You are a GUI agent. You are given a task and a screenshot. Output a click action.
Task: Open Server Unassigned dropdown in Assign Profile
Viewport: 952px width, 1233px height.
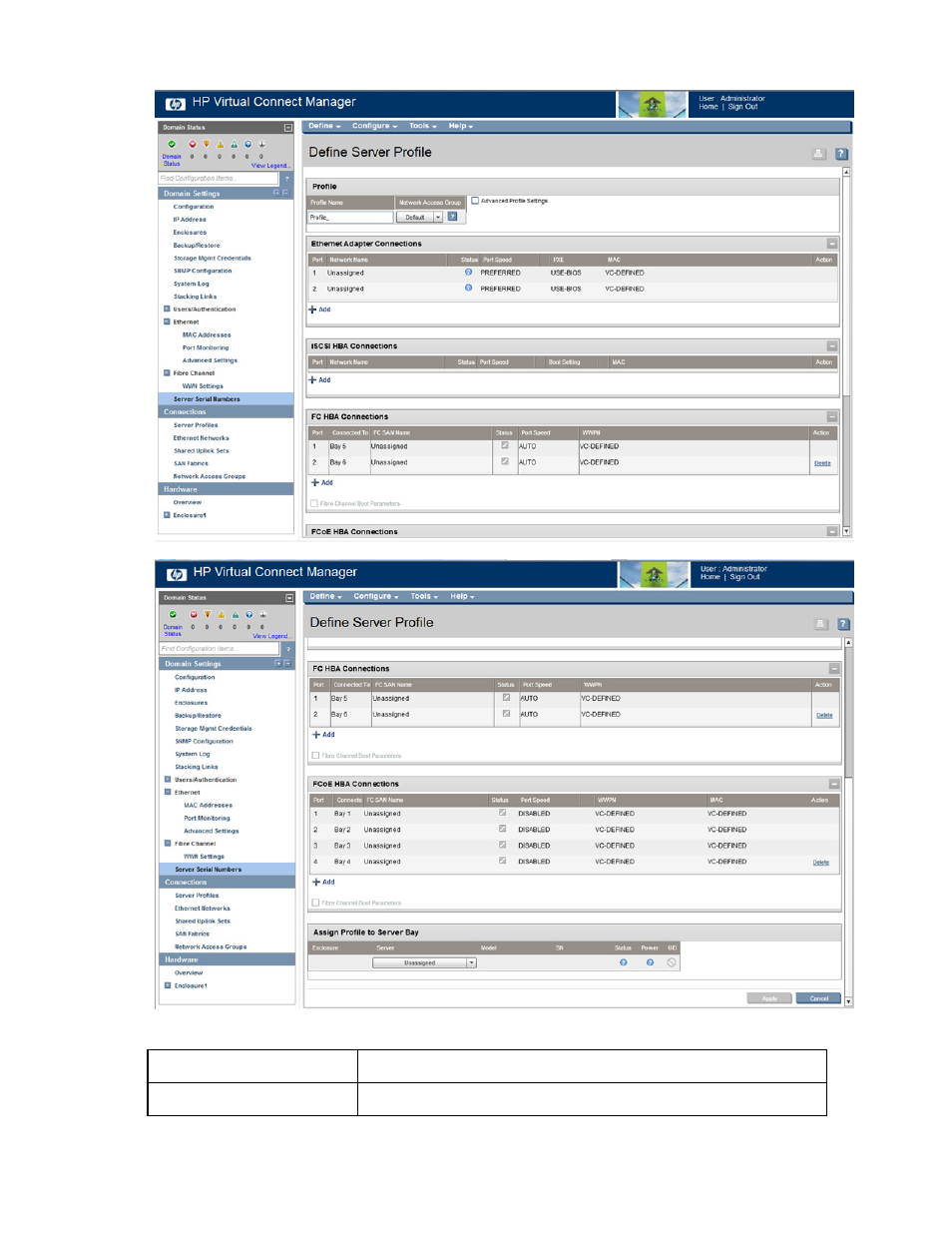(x=424, y=963)
